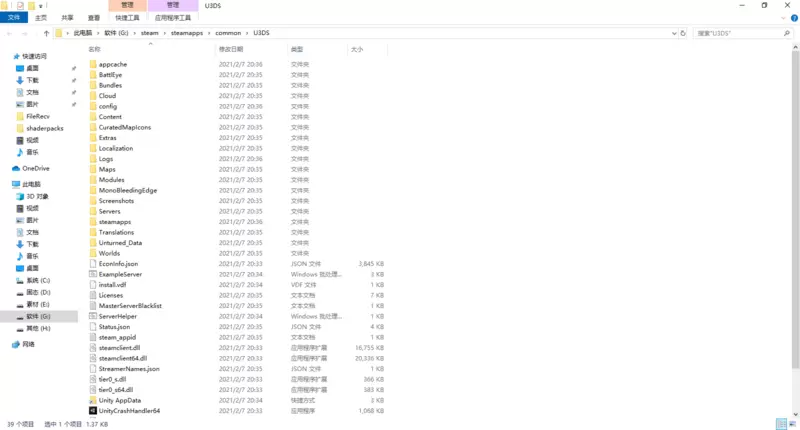Select the Worlds folder row
Image resolution: width=800 pixels, height=430 pixels.
237,253
